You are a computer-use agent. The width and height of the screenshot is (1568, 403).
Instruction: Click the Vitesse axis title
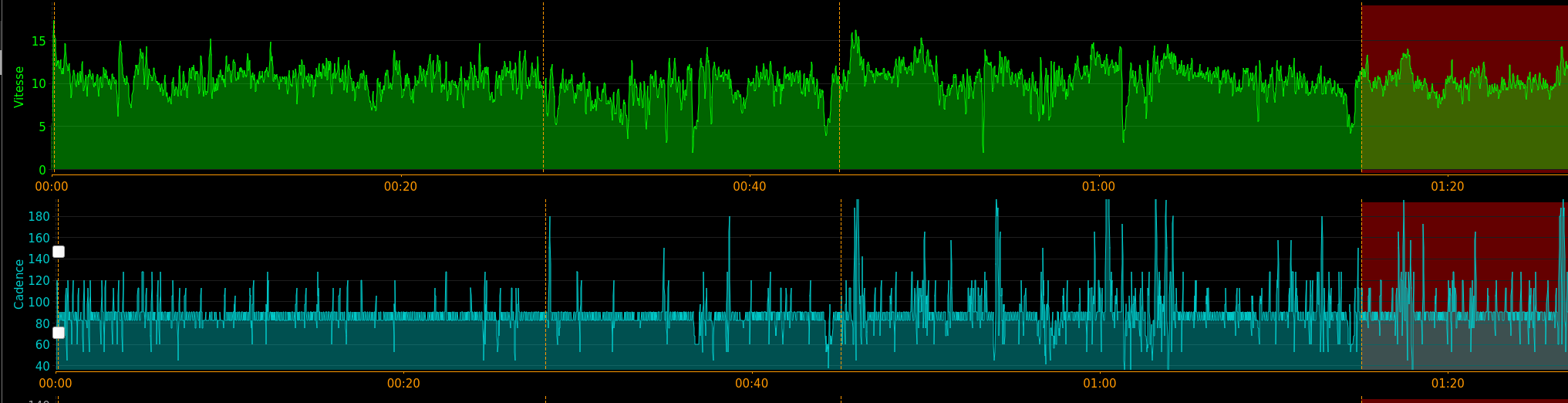(x=19, y=86)
